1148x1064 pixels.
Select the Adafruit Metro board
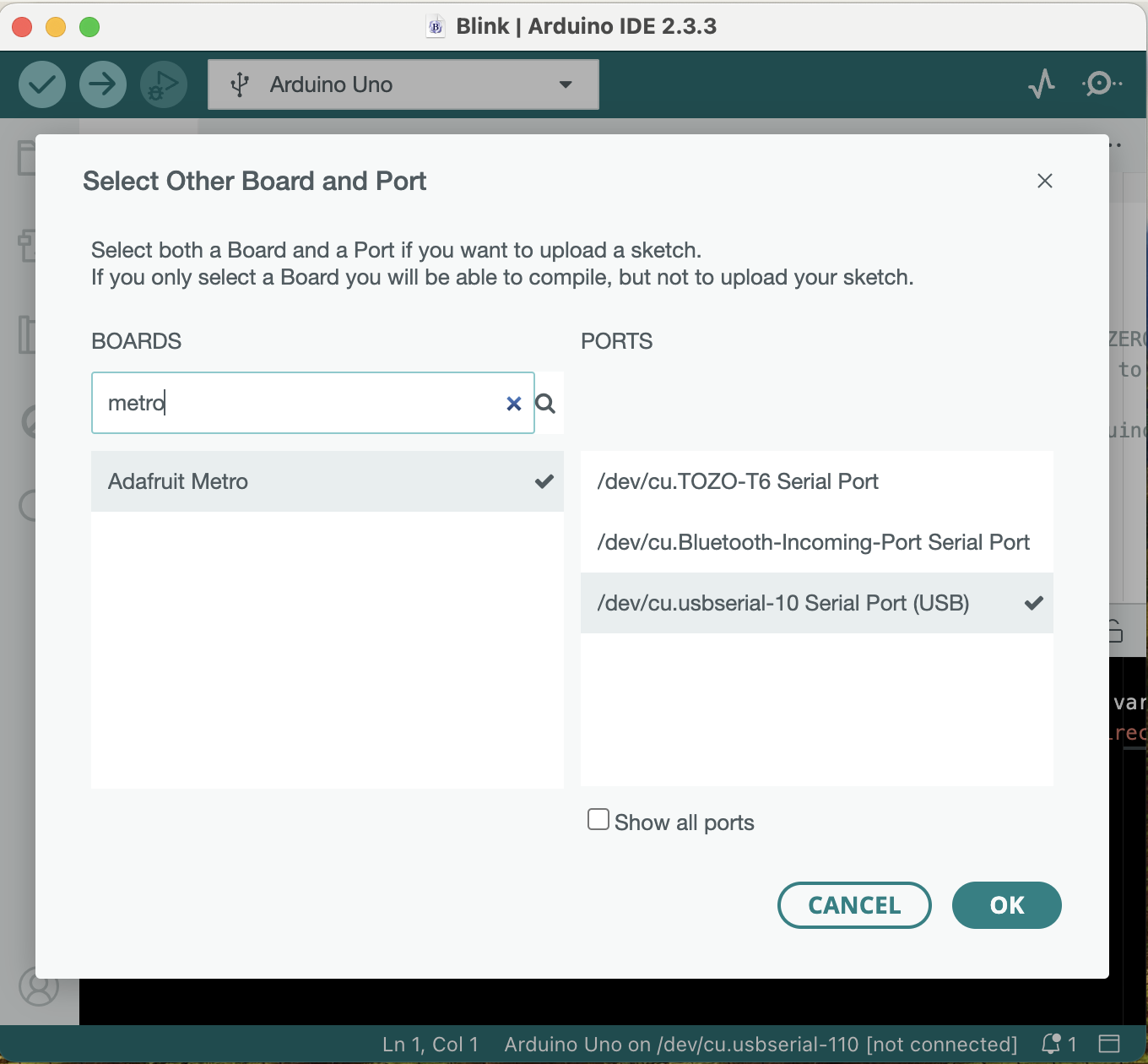point(328,481)
